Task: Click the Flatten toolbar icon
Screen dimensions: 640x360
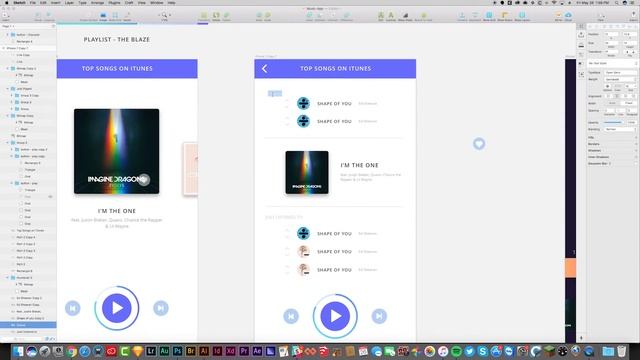Action: tap(226, 16)
